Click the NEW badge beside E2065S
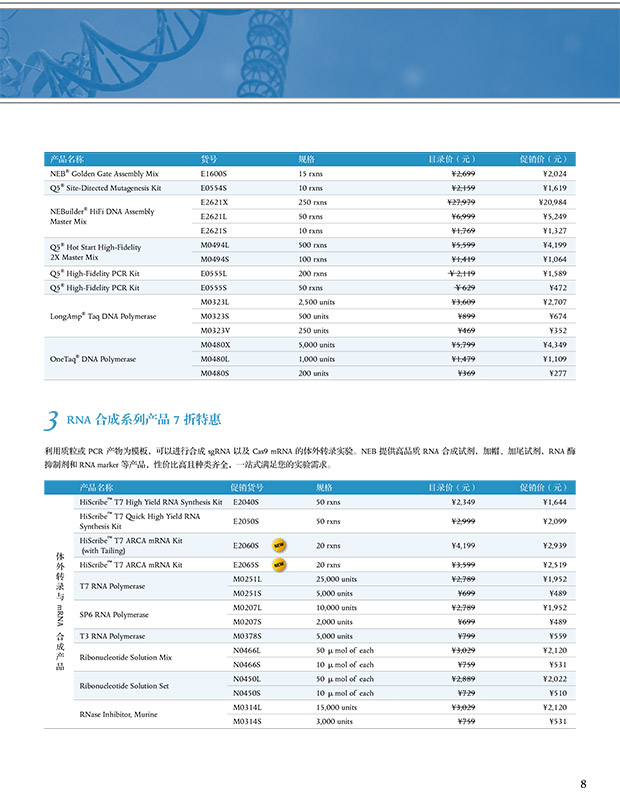620x793 pixels. point(280,565)
